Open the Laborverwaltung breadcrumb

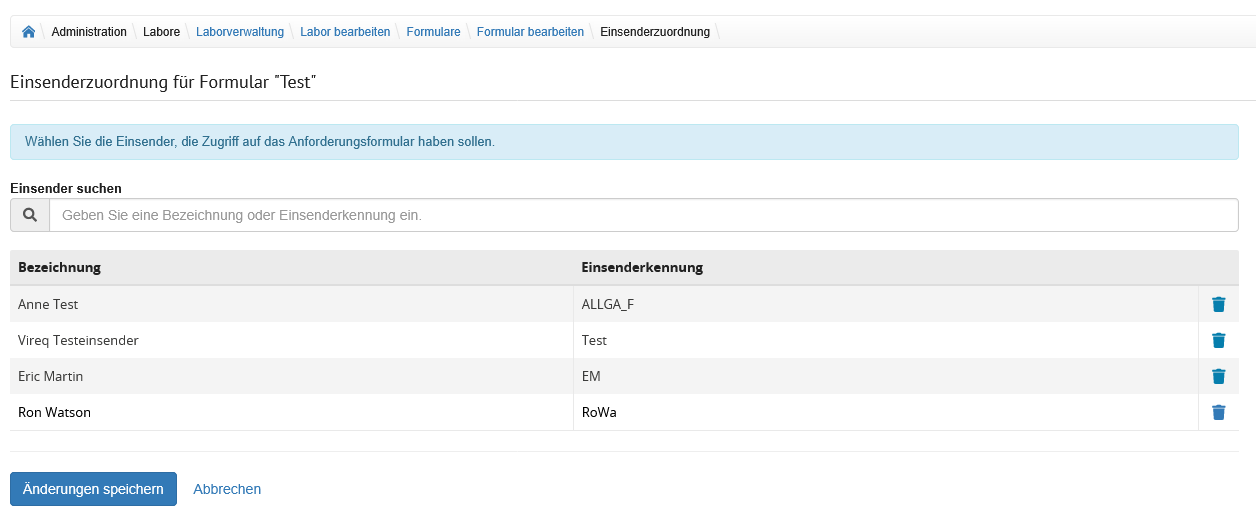point(240,32)
